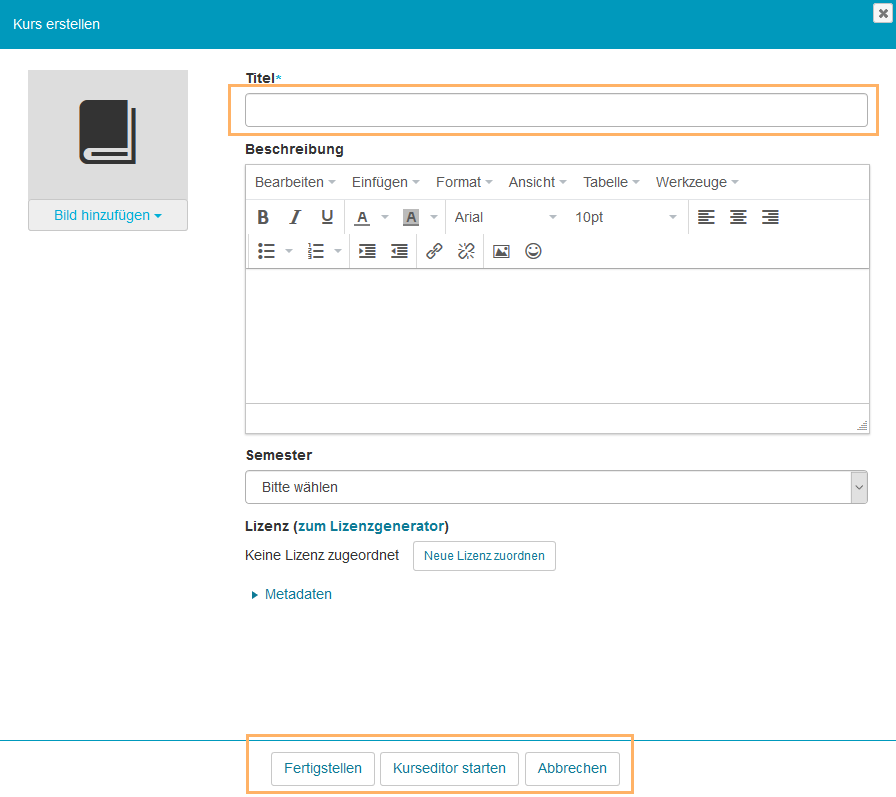
Task: Toggle underline text formatting
Action: tap(327, 217)
